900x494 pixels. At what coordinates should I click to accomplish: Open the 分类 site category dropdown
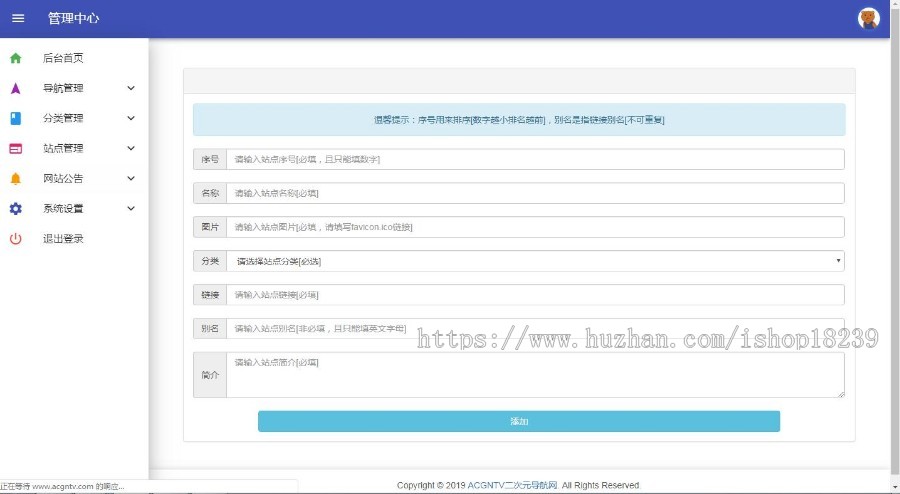(x=535, y=261)
